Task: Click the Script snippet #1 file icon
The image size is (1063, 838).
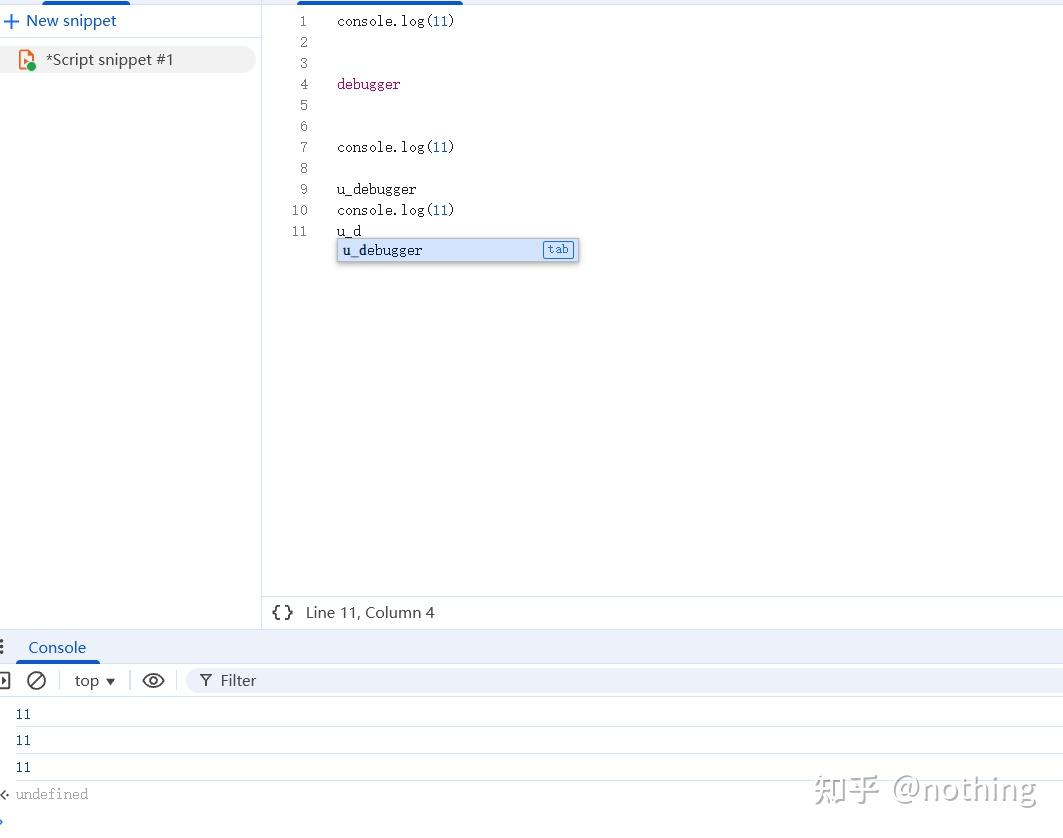Action: pyautogui.click(x=26, y=60)
